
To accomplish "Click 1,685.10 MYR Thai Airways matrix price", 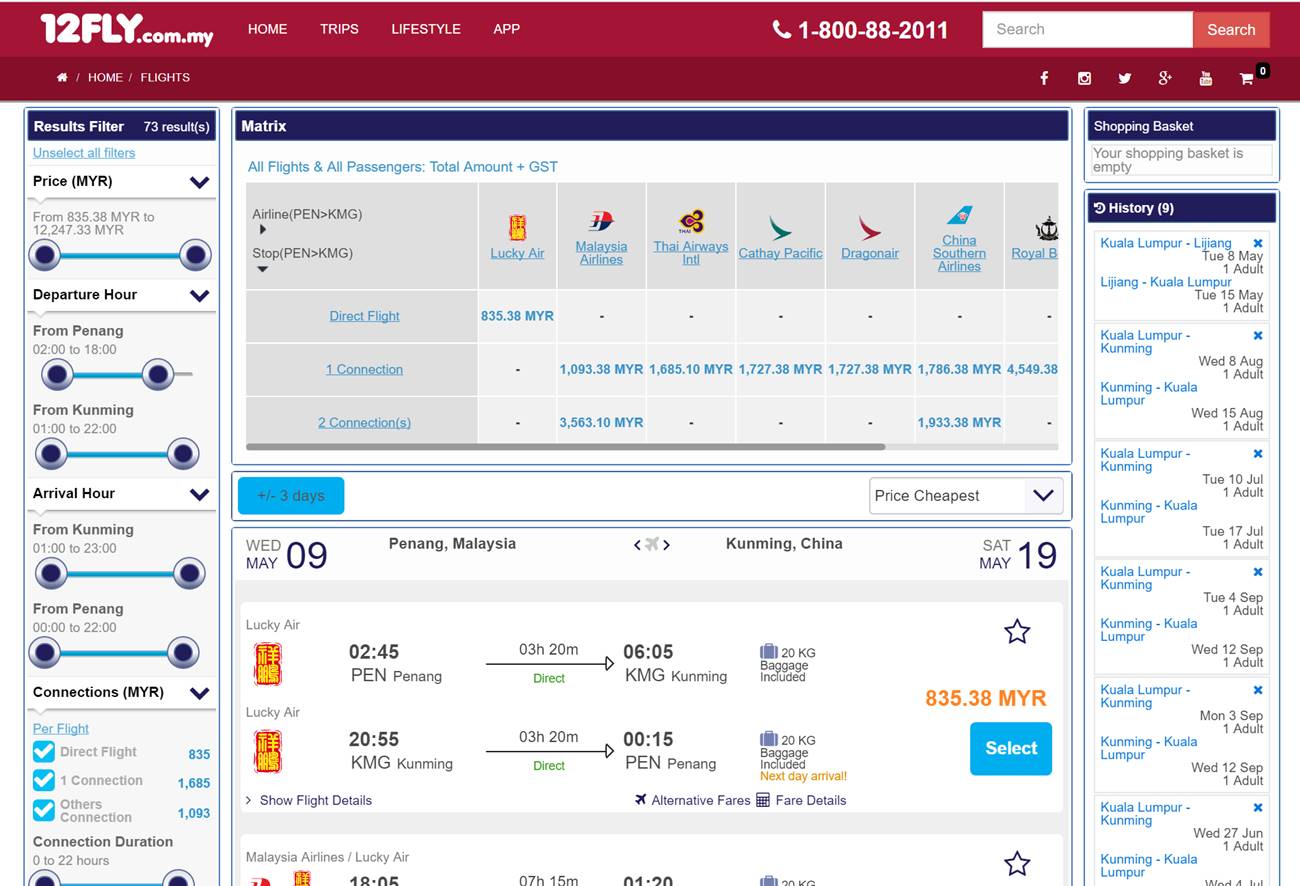I will coord(691,369).
